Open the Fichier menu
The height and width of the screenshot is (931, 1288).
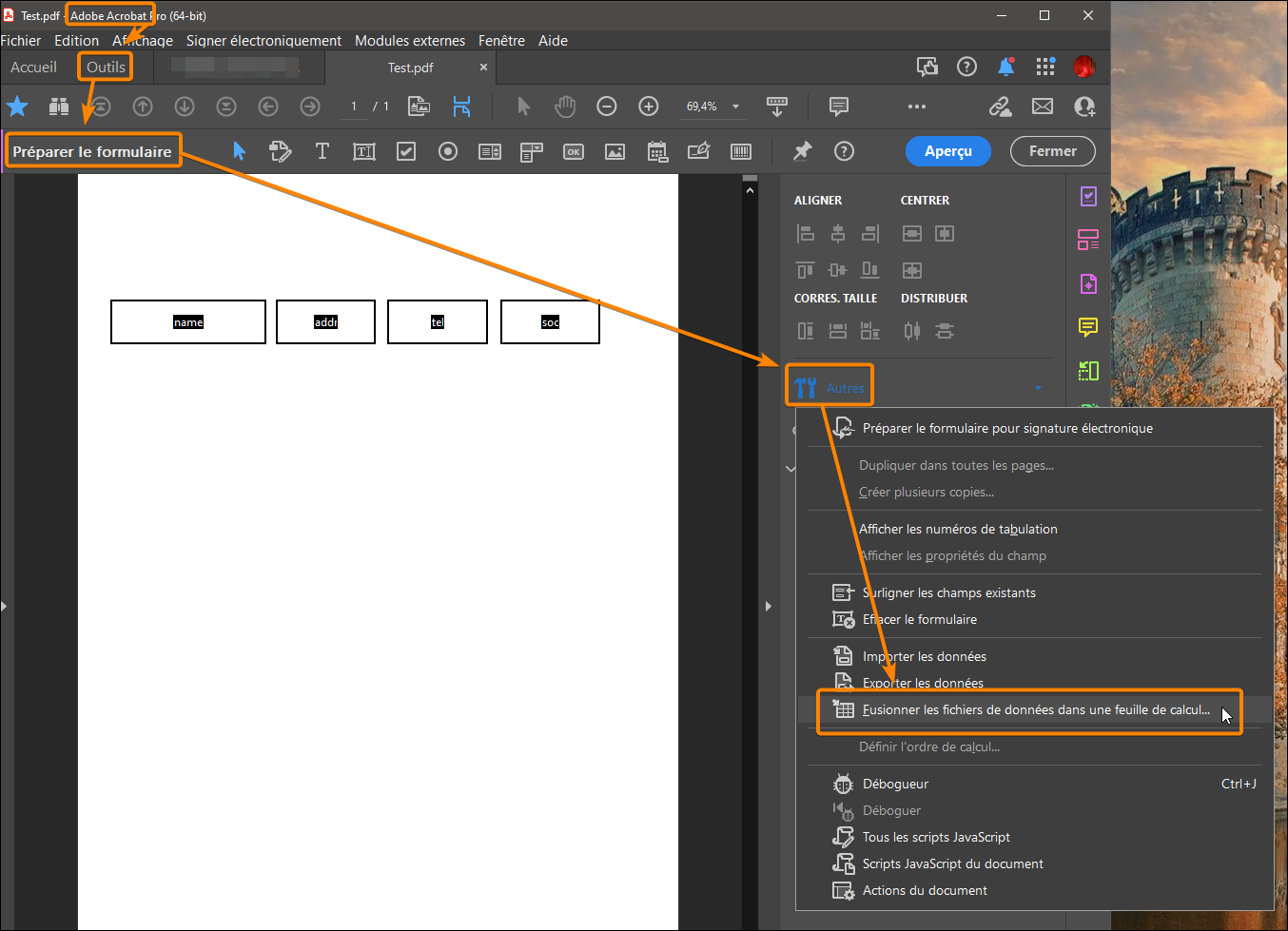[21, 40]
